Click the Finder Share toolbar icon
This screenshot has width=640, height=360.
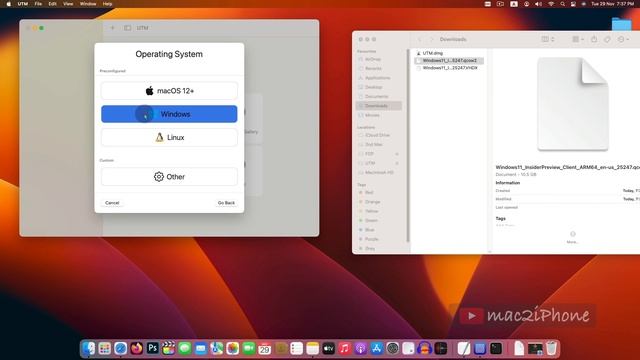(x=594, y=39)
